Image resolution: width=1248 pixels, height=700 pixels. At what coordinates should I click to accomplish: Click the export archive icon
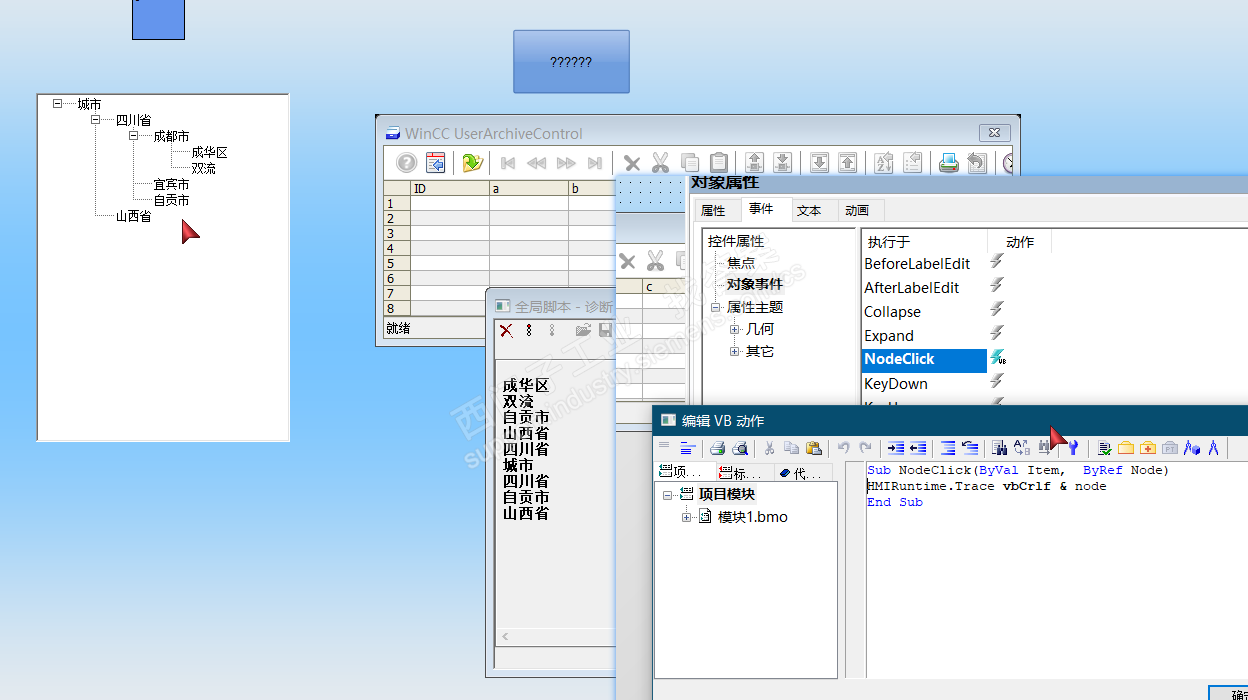[x=847, y=163]
